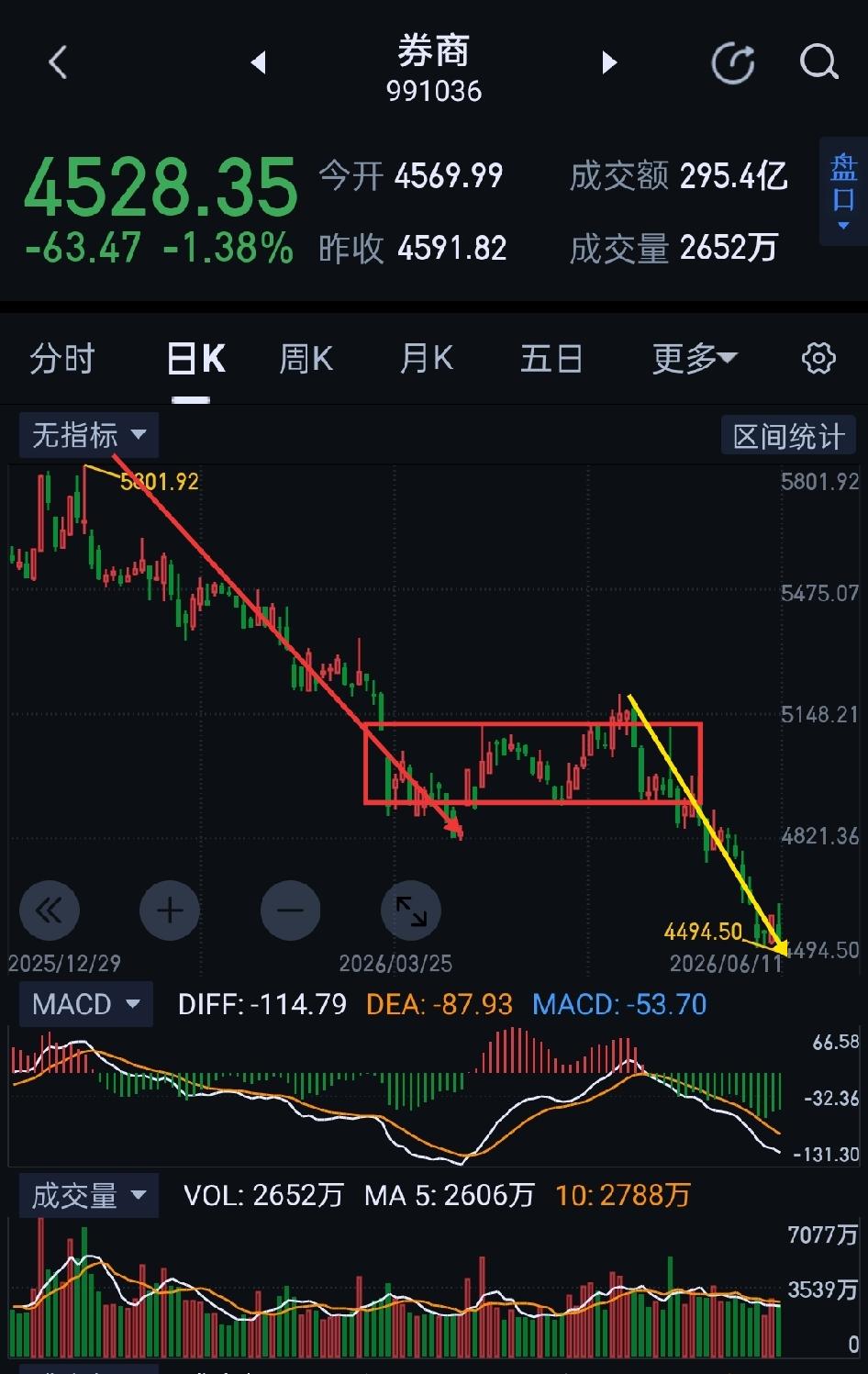Tap the current price 4528.35
868x1374 pixels.
(161, 187)
